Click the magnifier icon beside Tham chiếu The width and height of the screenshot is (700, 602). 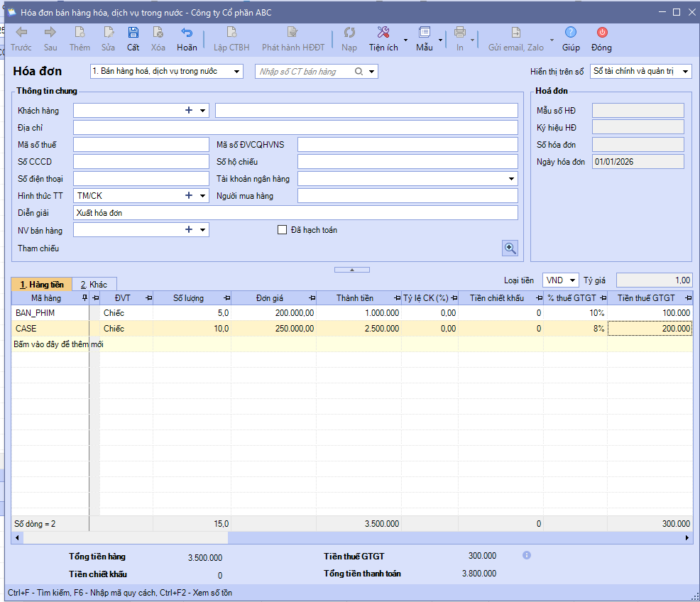point(509,248)
